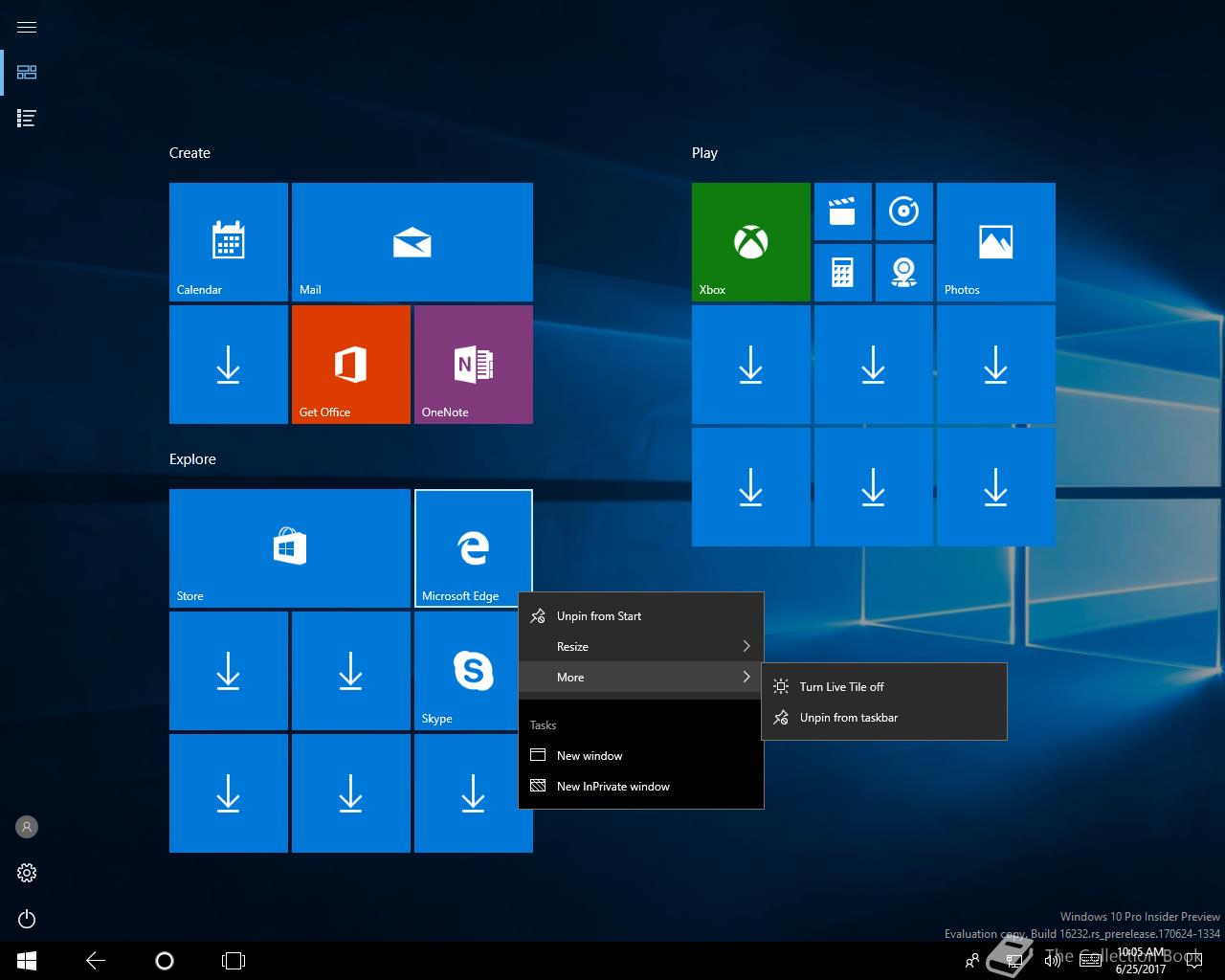1225x980 pixels.
Task: Open the People icon in the tray
Action: click(972, 961)
